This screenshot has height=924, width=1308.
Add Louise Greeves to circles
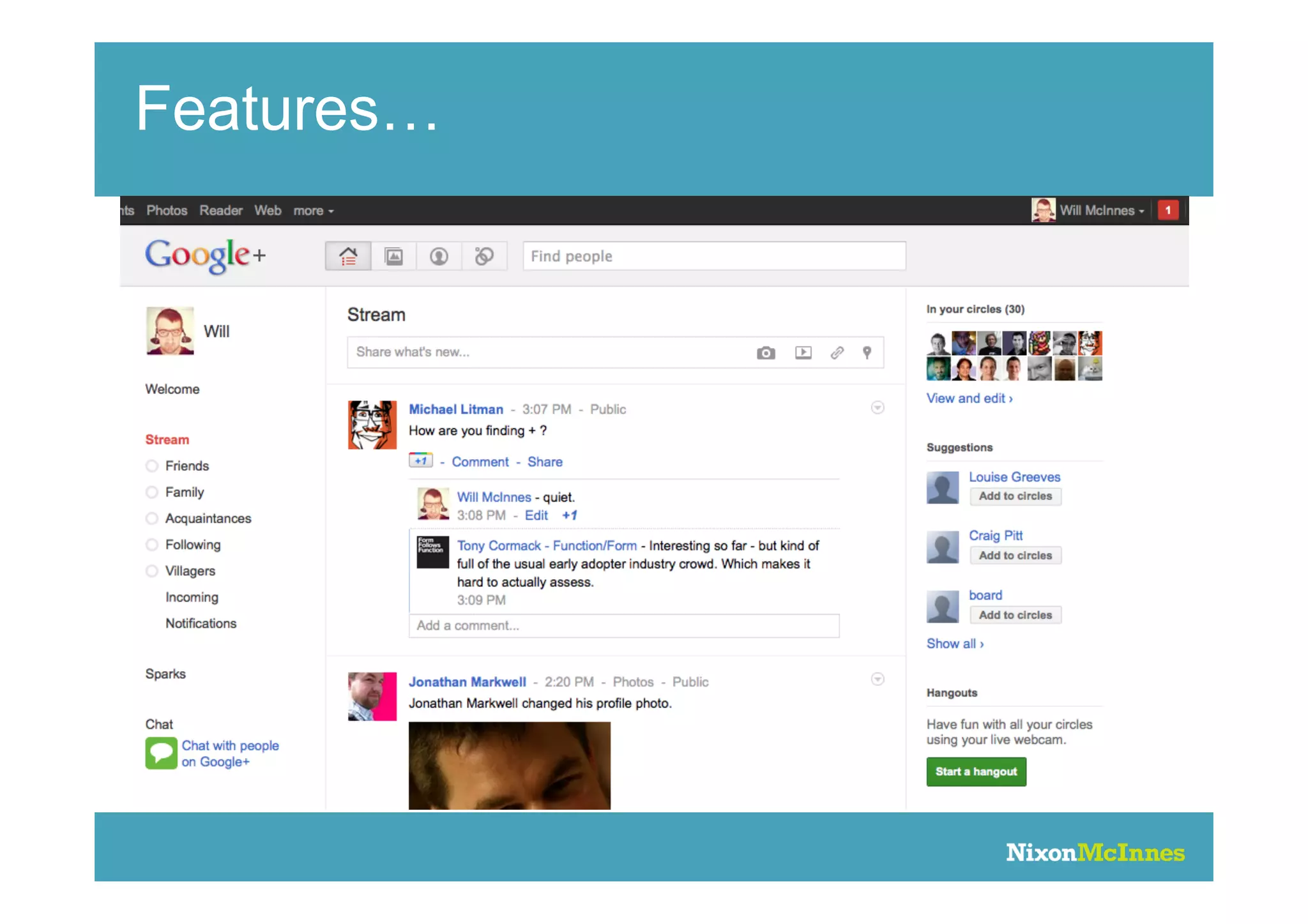1015,496
